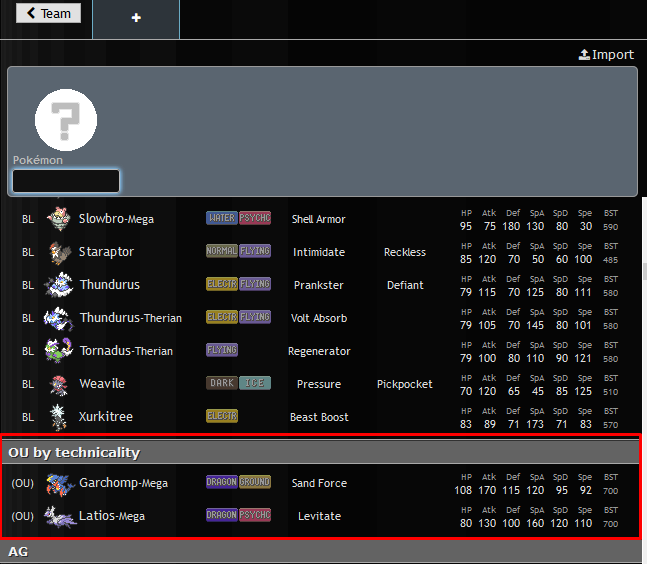Click Flying type badge on Staraptor

(x=255, y=251)
